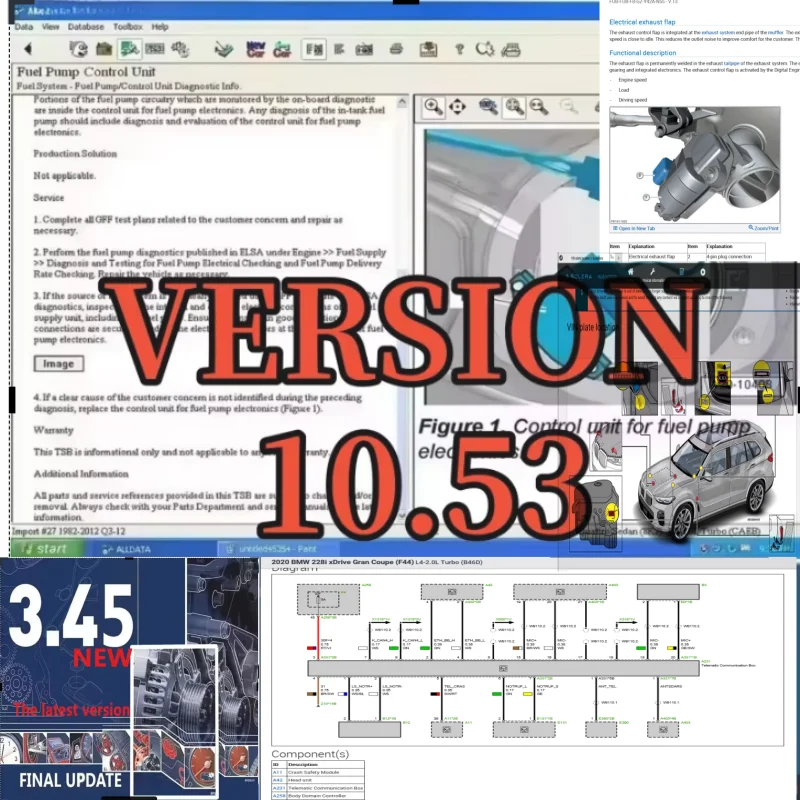This screenshot has width=800, height=800.
Task: Open the Data menu
Action: click(23, 27)
